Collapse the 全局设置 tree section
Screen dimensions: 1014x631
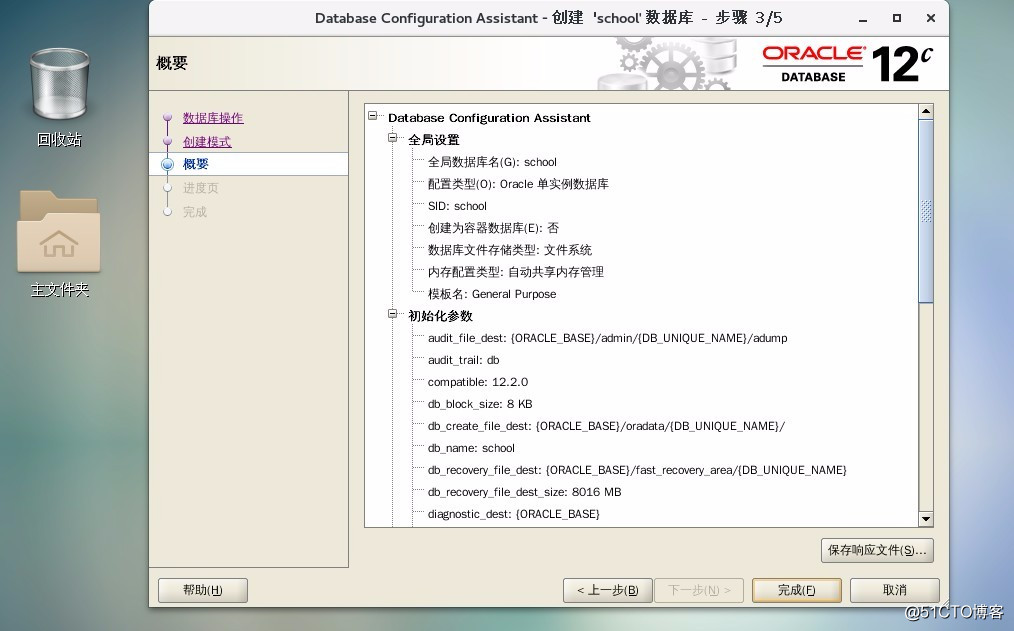coord(393,138)
